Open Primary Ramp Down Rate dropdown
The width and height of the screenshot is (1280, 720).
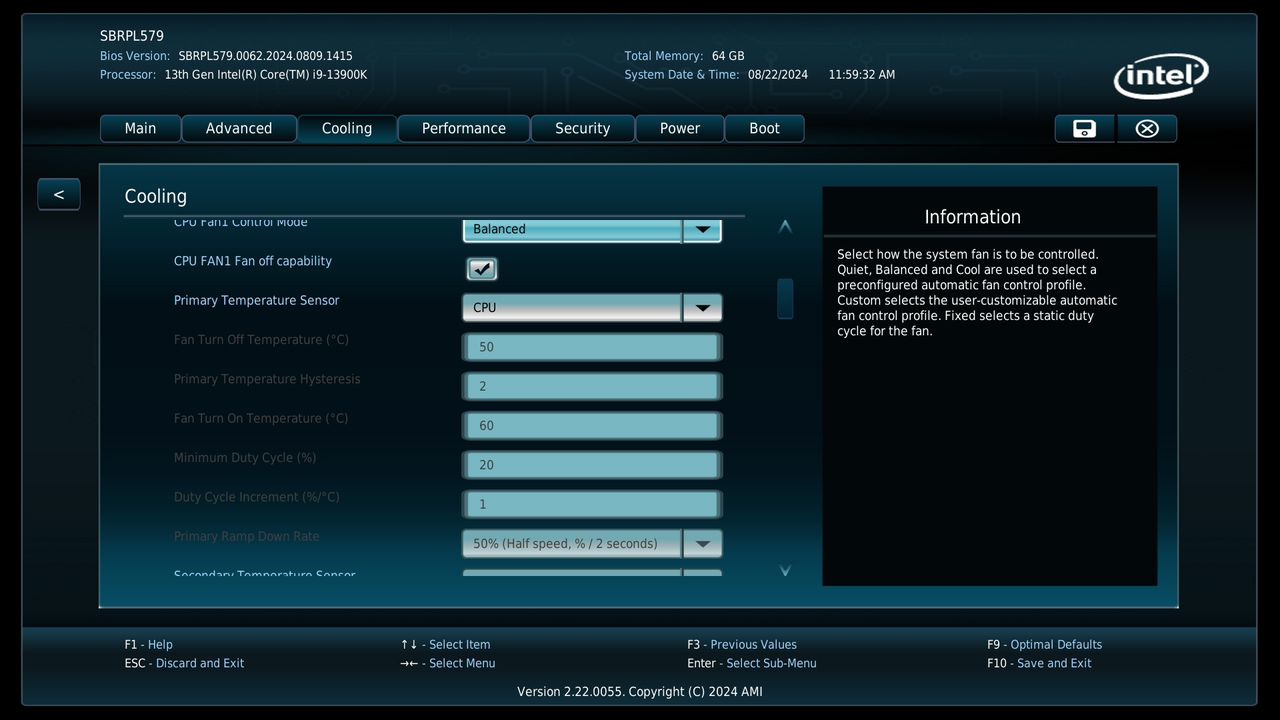point(592,544)
